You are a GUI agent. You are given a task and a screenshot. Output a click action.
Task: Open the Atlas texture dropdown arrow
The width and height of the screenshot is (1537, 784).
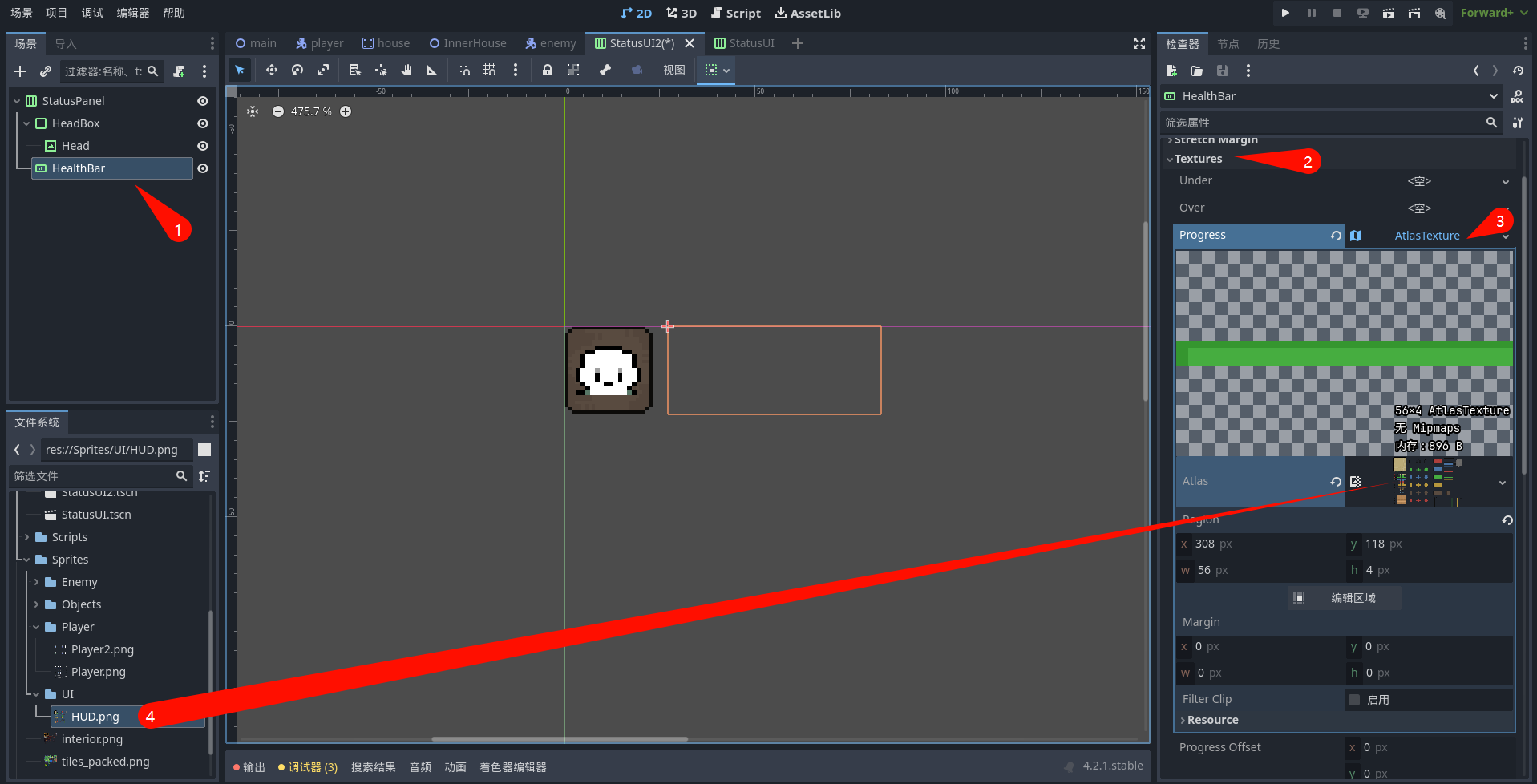tap(1503, 483)
